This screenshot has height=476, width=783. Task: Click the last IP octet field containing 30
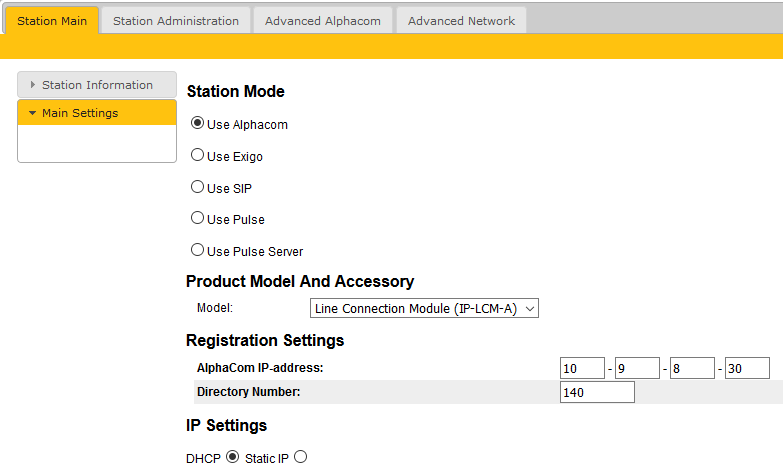click(747, 368)
